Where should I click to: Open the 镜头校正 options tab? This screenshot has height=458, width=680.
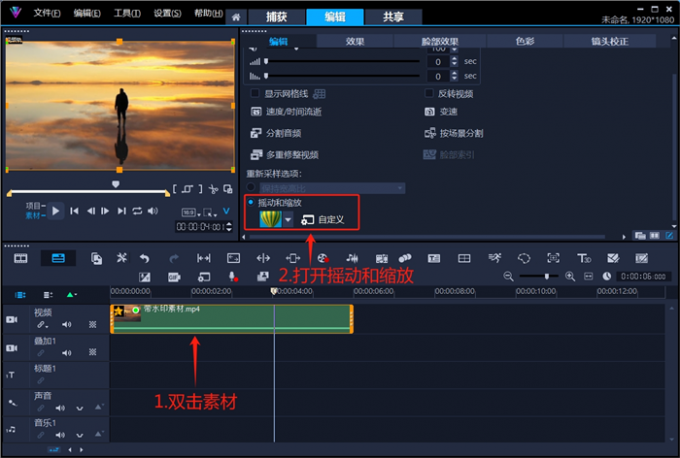[x=610, y=41]
